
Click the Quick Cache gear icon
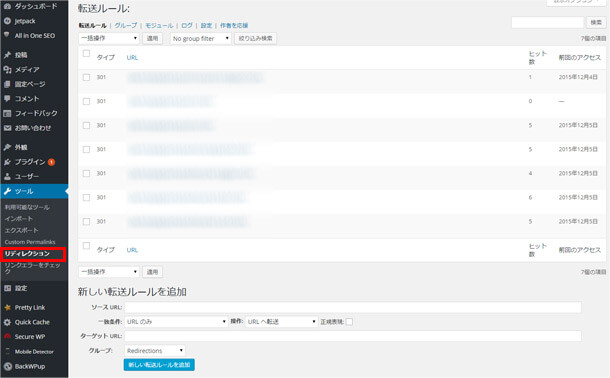click(x=7, y=322)
